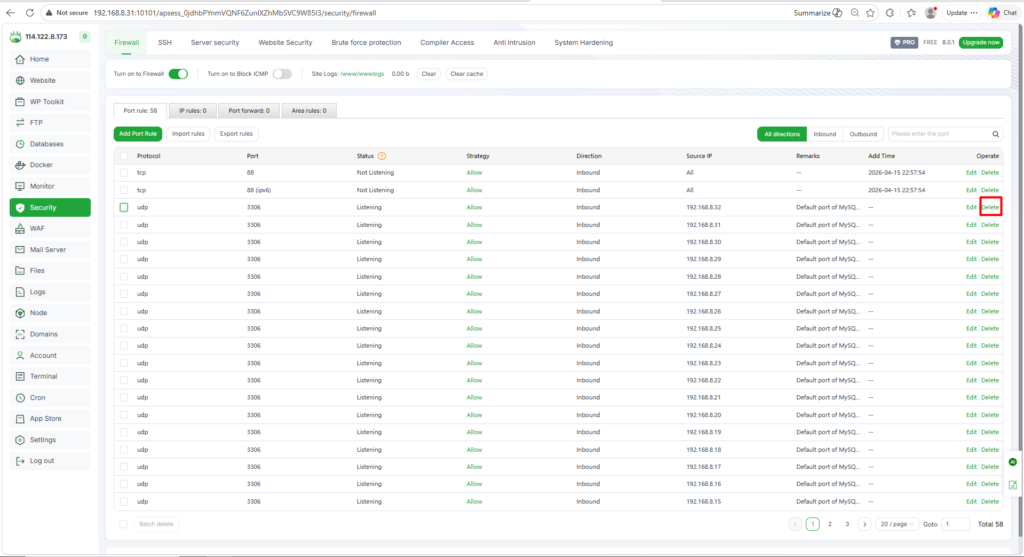Enable the Block ICMP toggle
1024x557 pixels.
point(282,74)
